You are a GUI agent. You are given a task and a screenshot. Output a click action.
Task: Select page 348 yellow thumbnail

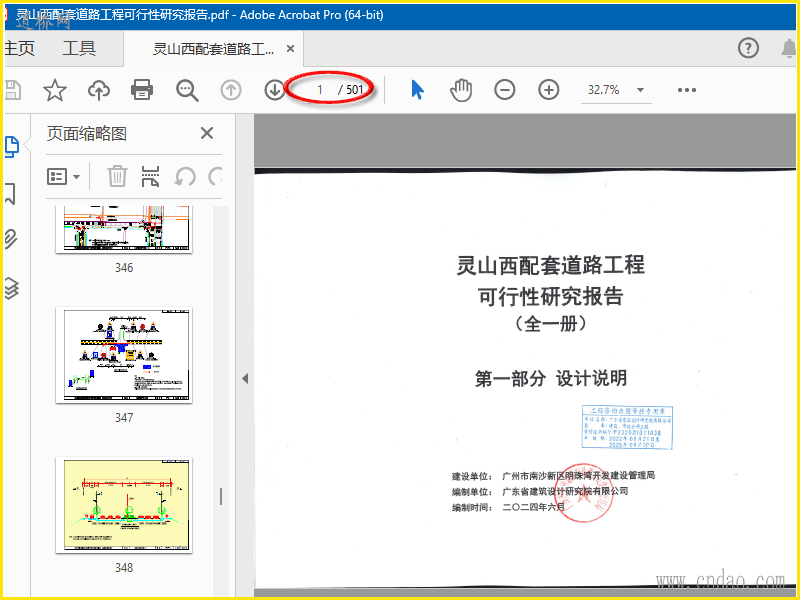[124, 505]
